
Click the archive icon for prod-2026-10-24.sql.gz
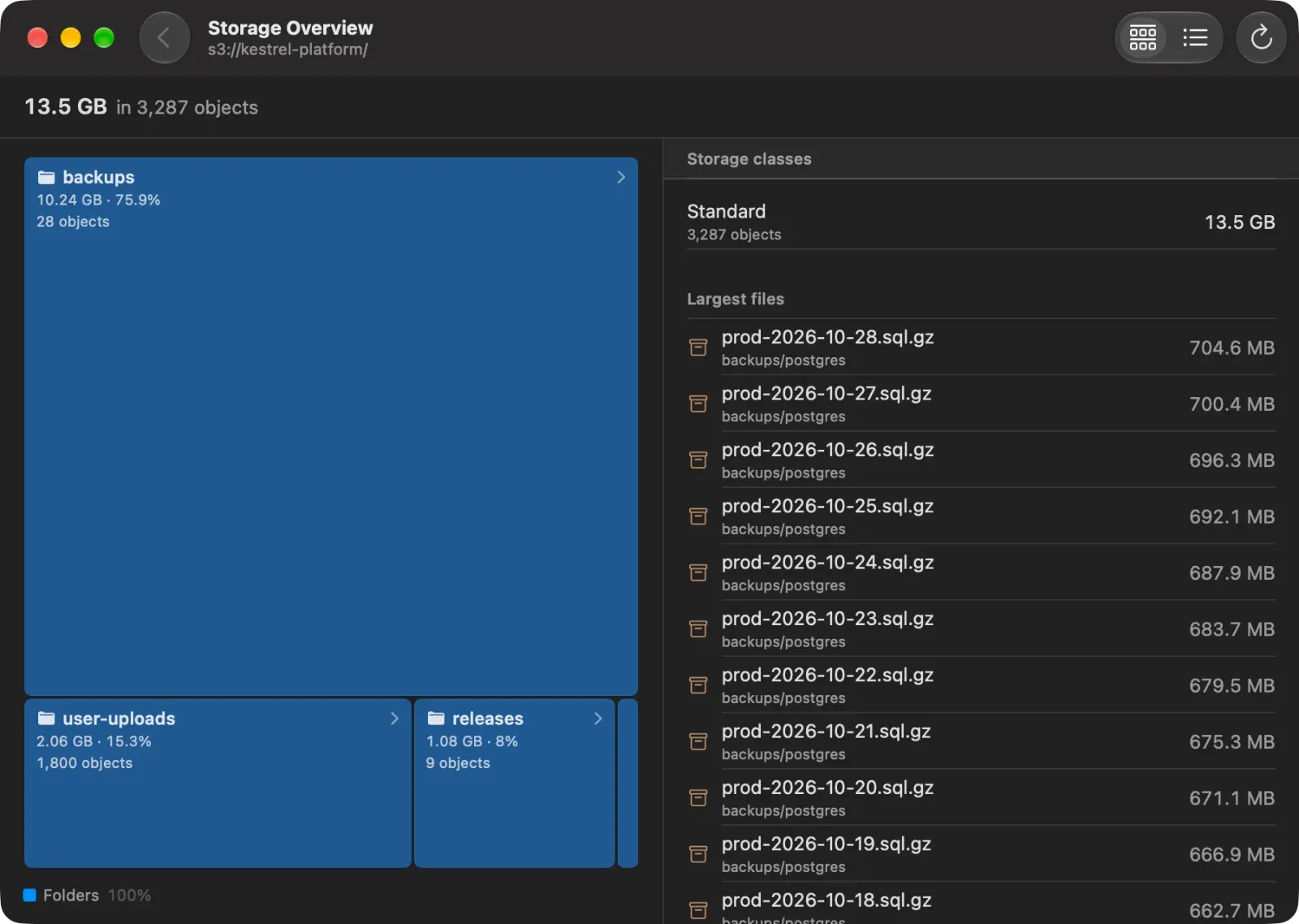[x=698, y=572]
